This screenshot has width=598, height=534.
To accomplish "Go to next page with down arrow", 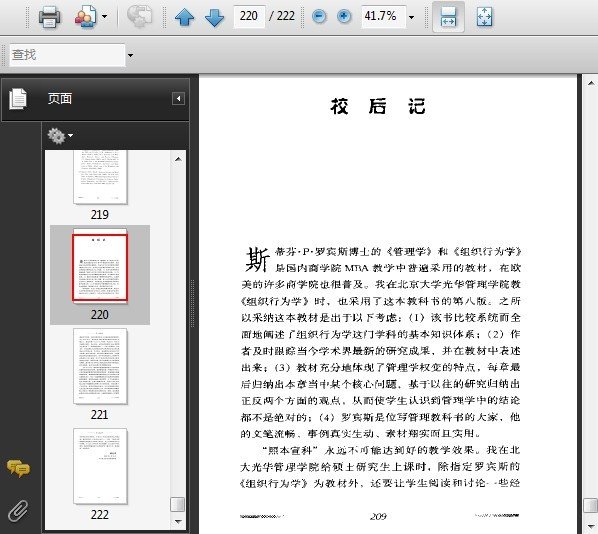I will [214, 17].
